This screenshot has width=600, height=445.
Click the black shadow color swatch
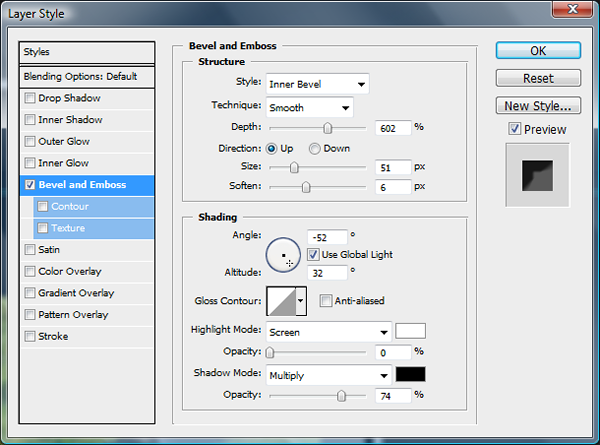coord(411,375)
